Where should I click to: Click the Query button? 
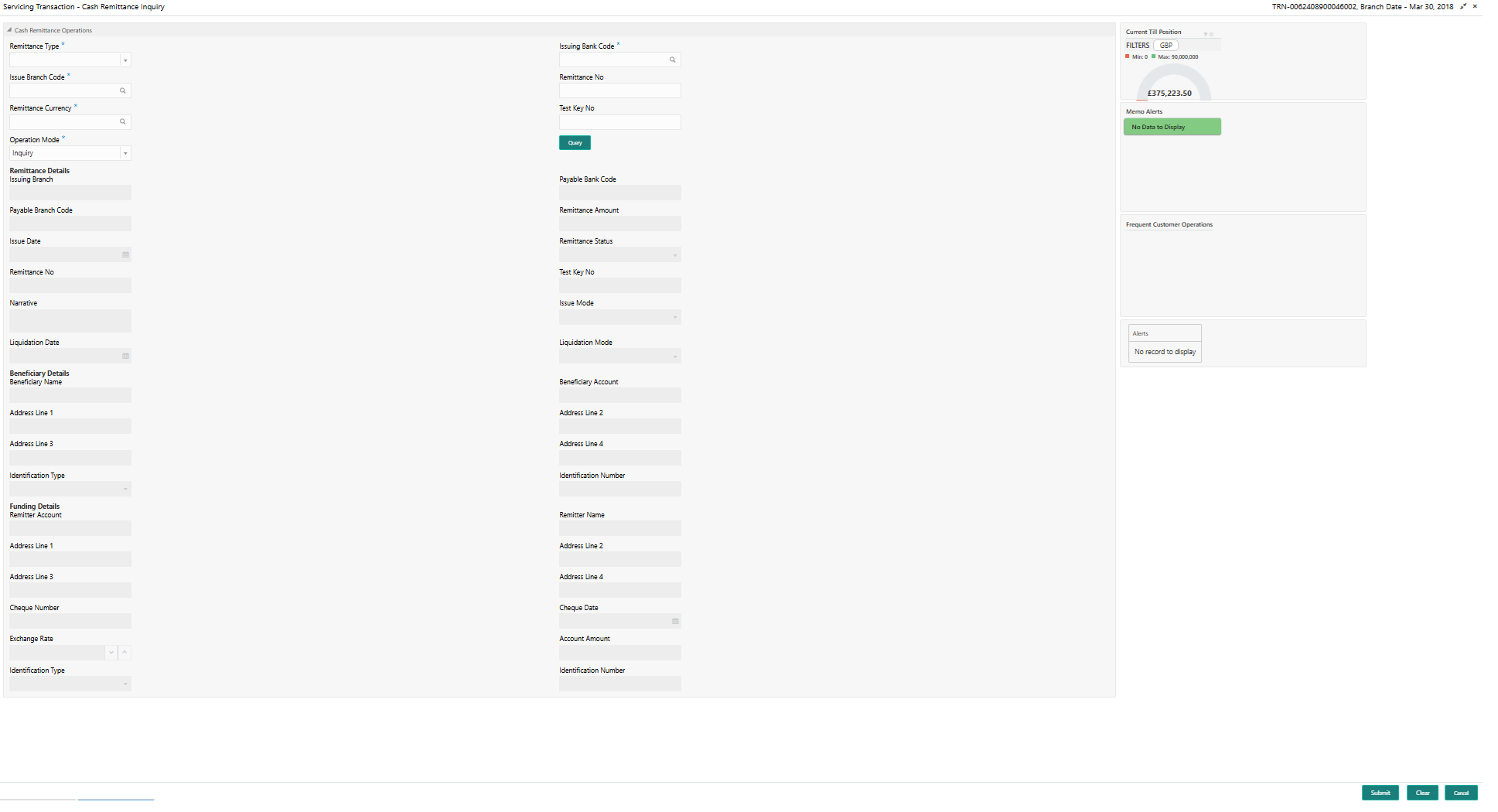575,143
